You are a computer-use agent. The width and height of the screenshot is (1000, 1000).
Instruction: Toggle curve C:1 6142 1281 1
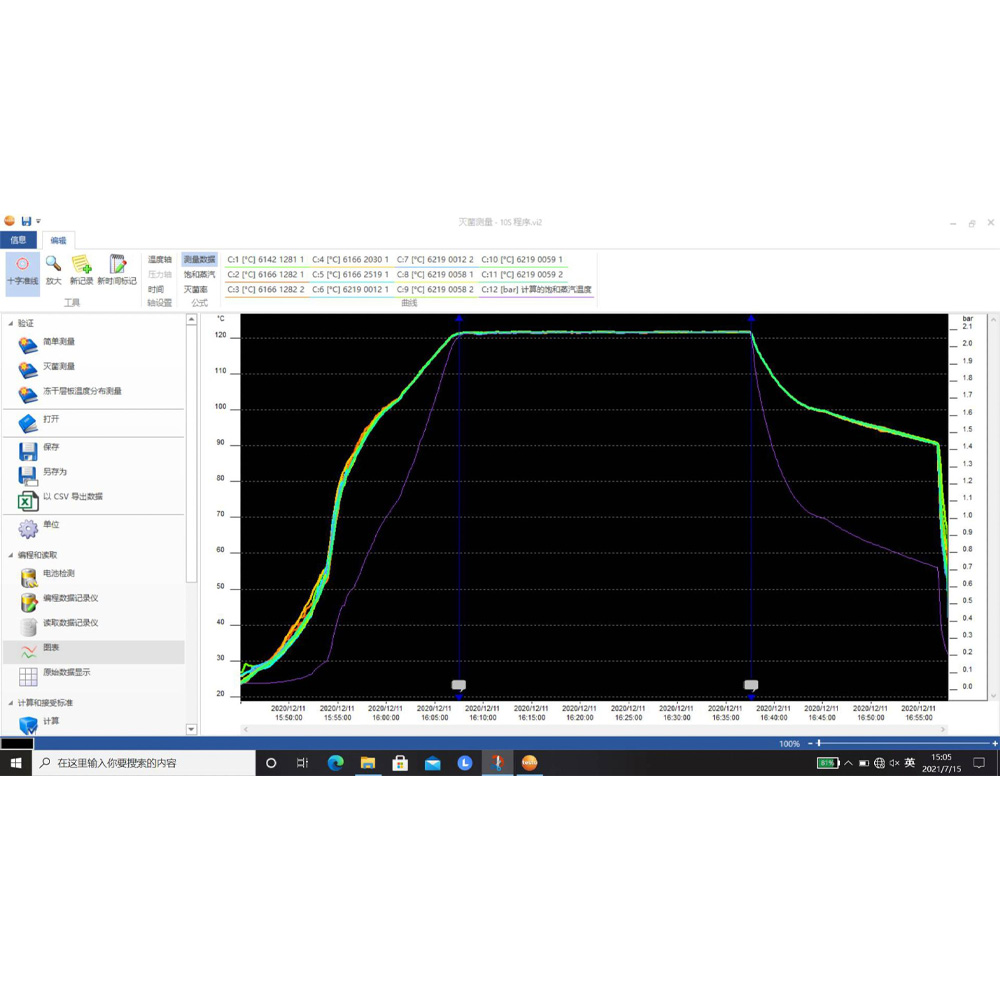click(265, 259)
